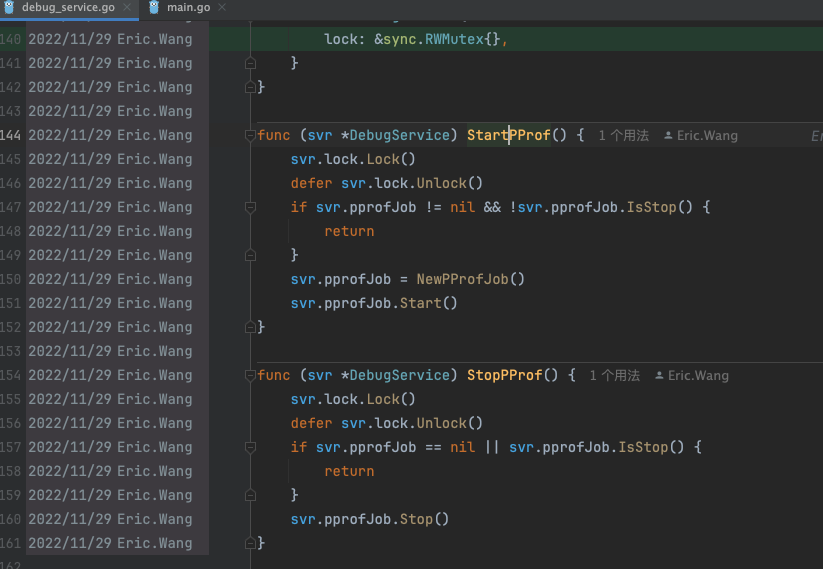The width and height of the screenshot is (823, 569).
Task: Select the debug_service.go tab
Action: pyautogui.click(x=68, y=8)
